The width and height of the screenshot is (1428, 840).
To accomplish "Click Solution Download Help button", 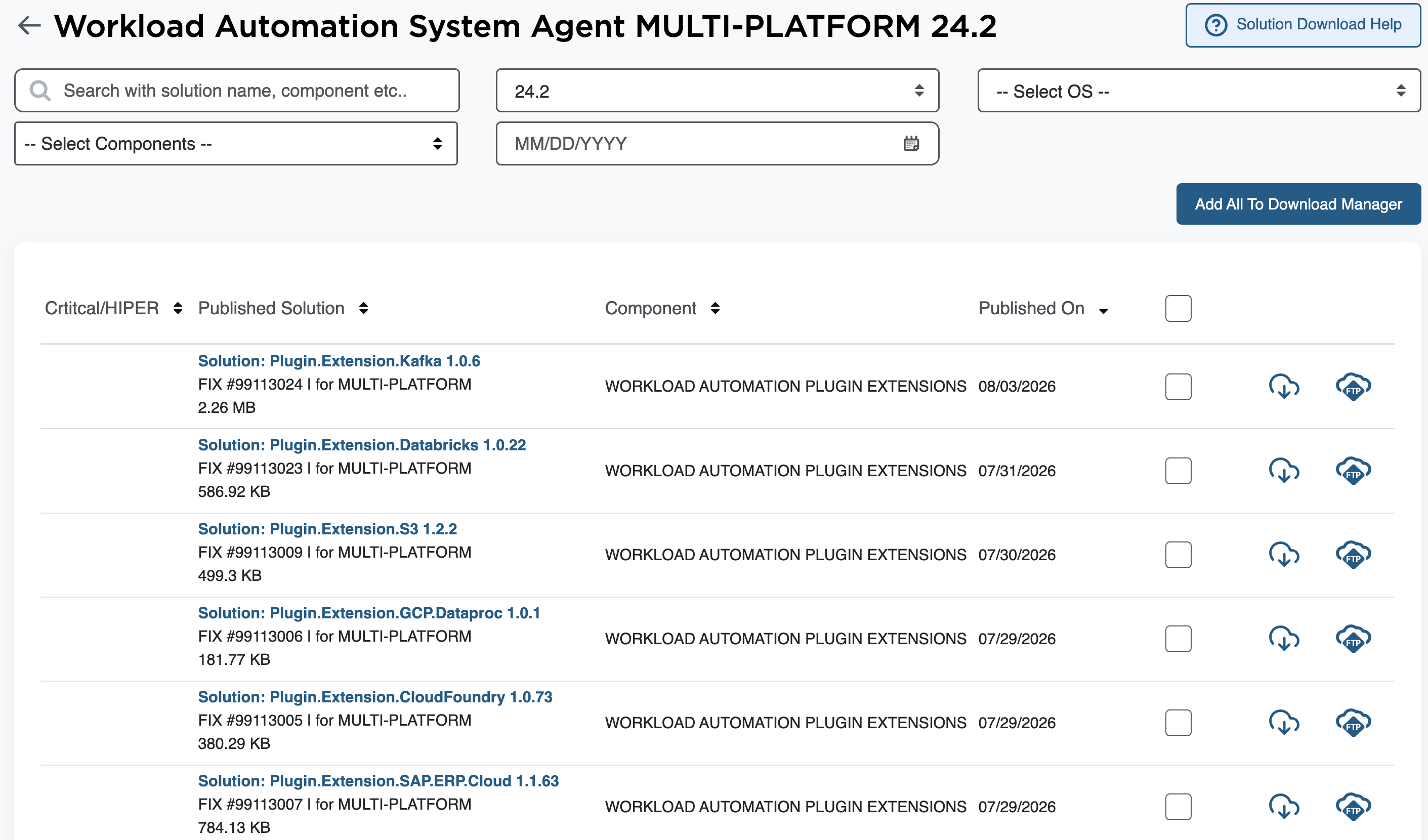I will [1303, 25].
